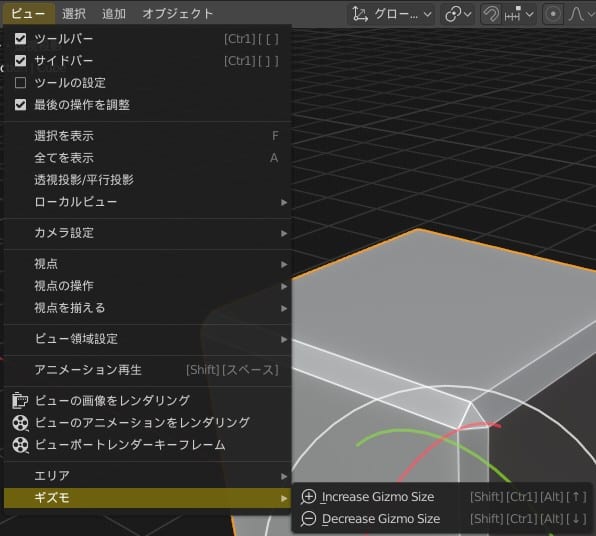This screenshot has height=536, width=596.
Task: Click the ビューのアニメーションをレンダリング film reel icon
Action: pyautogui.click(x=20, y=423)
